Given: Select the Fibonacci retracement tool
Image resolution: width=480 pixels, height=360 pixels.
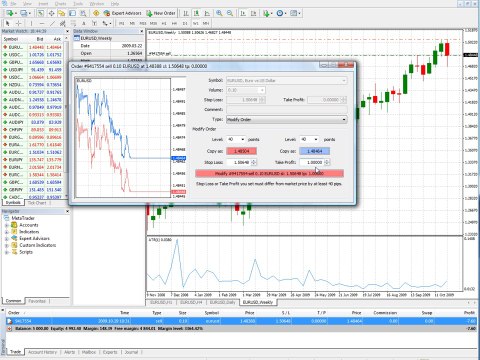Looking at the screenshot, I should (73, 23).
